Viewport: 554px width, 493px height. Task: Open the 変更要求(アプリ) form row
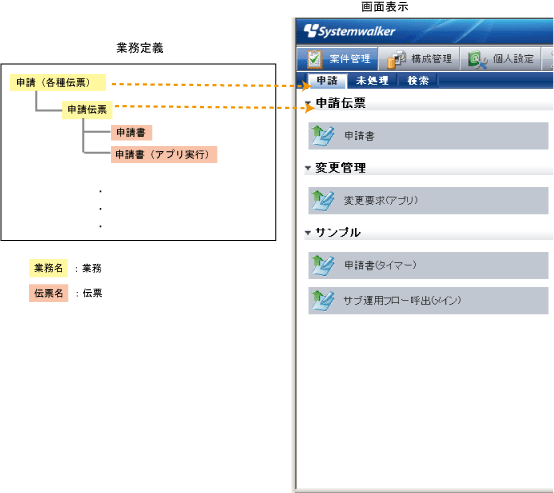pyautogui.click(x=428, y=200)
